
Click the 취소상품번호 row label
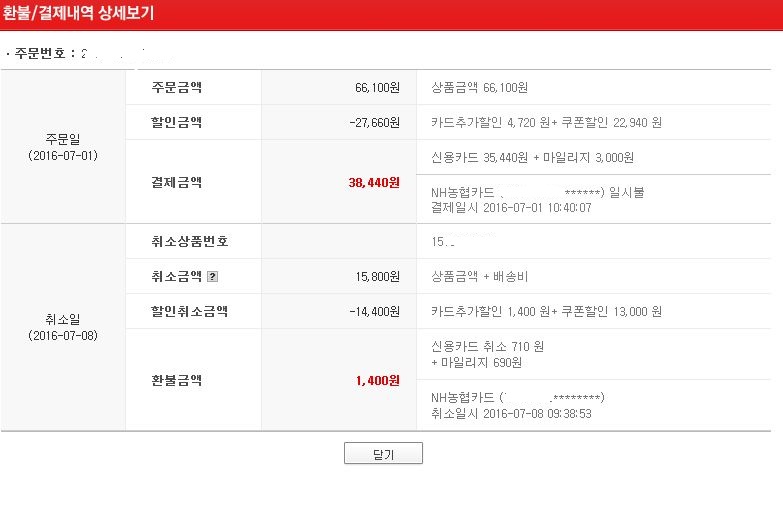(x=189, y=242)
